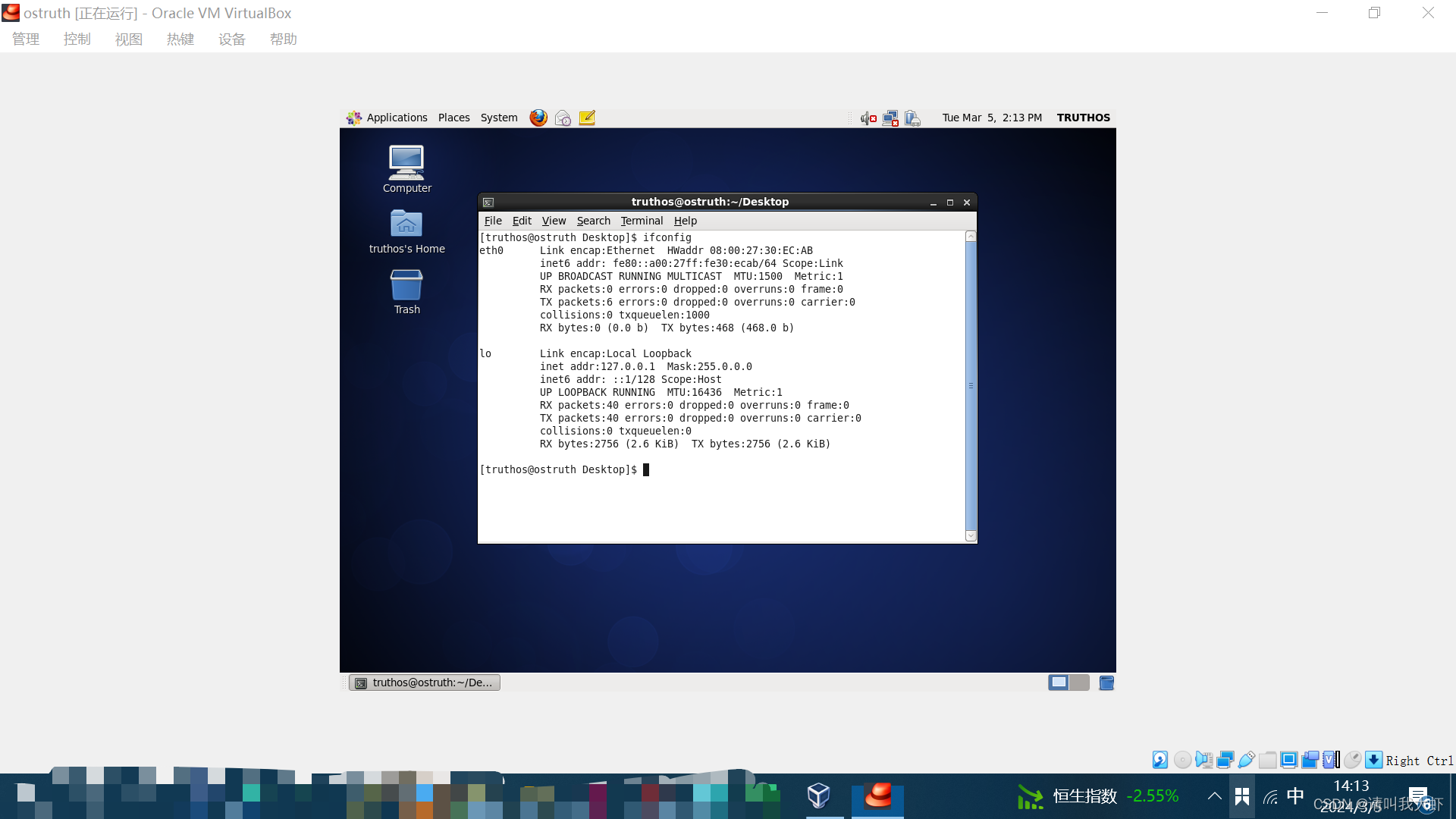Open VirtualBox 热键 menu
Screen dimensions: 1456x819
180,39
